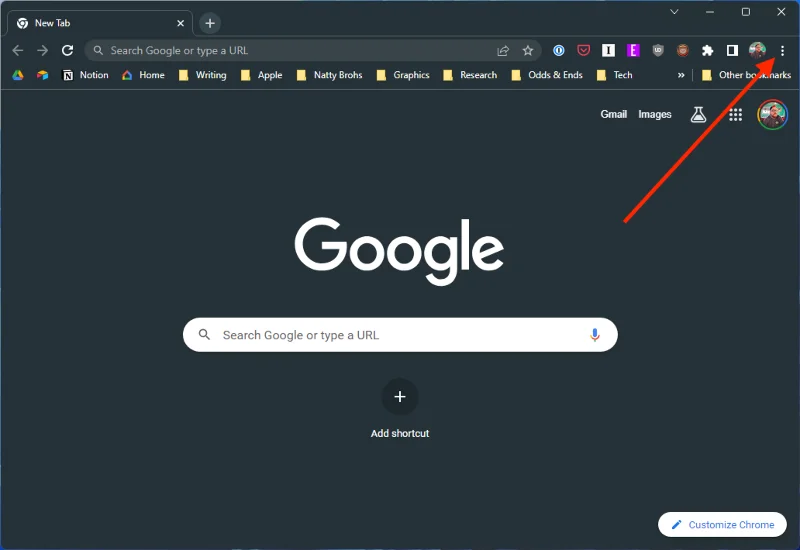Open Search Labs flask icon
Screen dimensions: 800x550
698,115
